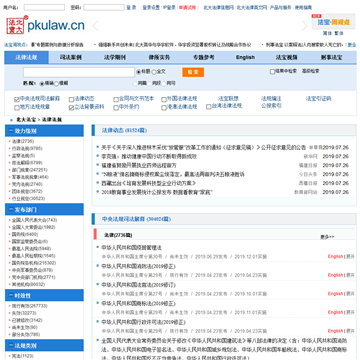Screen dimensions: 360x360
Task: Click the left carousel arrow beside logo
Action: [x=95, y=26]
